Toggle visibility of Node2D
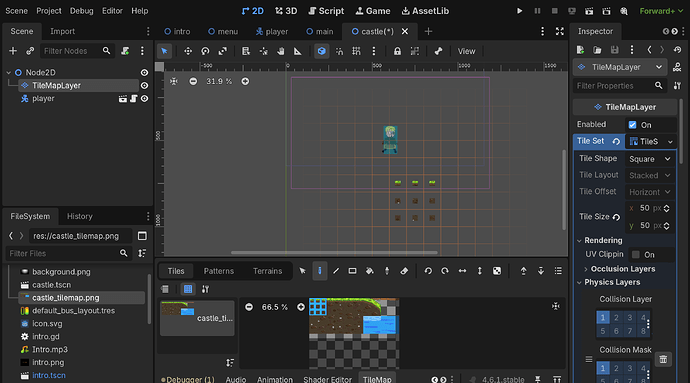The height and width of the screenshot is (383, 690). (144, 72)
